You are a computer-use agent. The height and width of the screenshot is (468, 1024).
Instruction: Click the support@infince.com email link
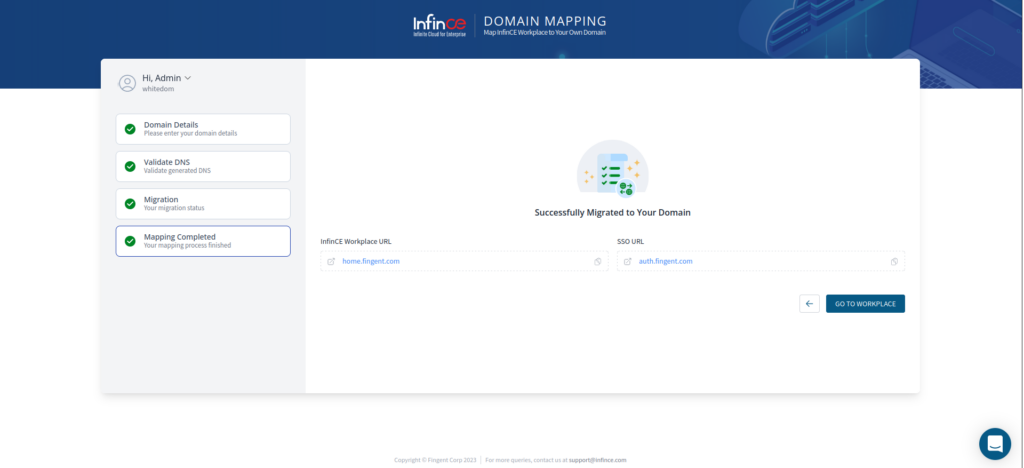point(598,460)
